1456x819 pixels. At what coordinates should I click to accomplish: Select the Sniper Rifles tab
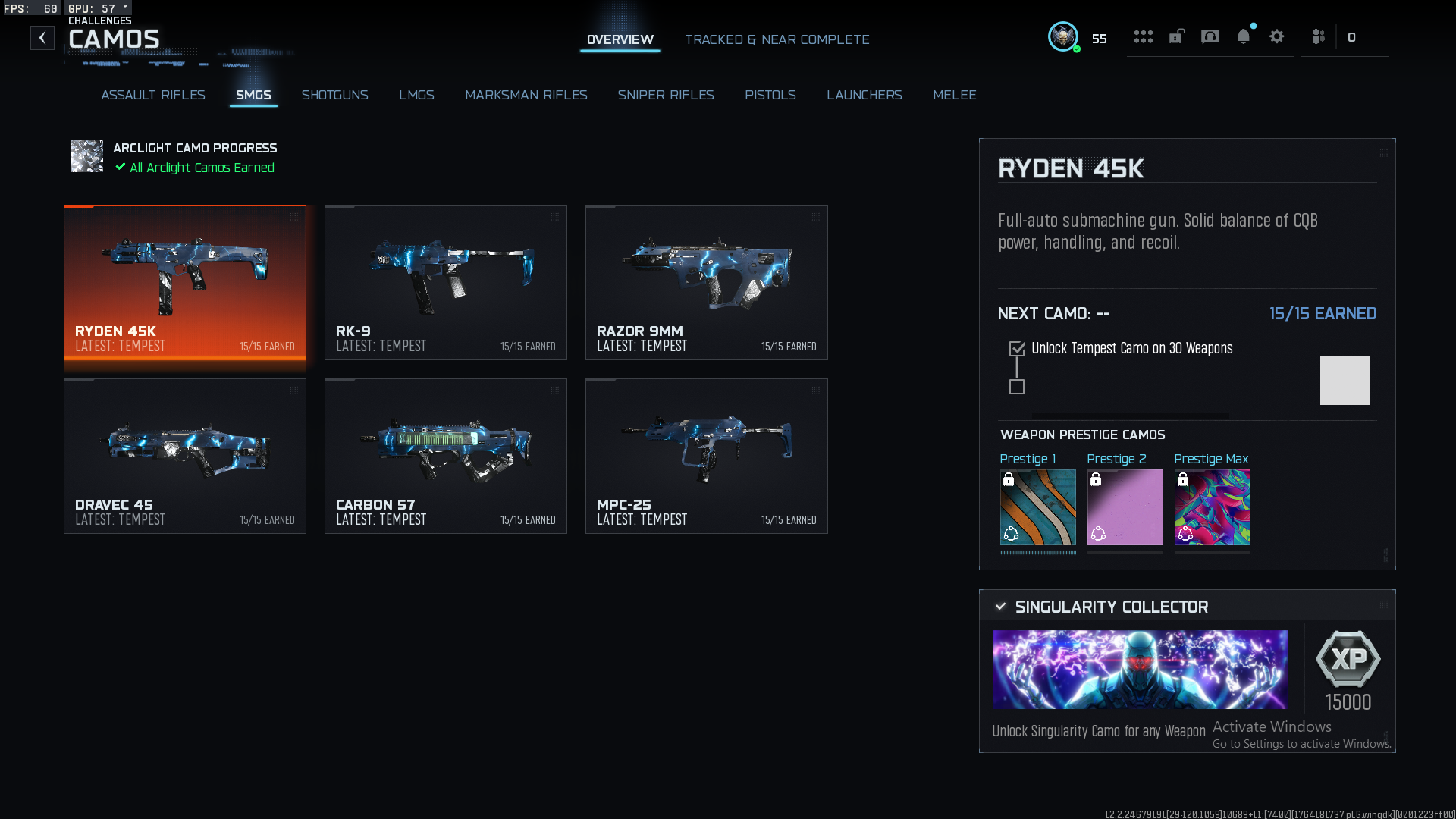[x=666, y=95]
